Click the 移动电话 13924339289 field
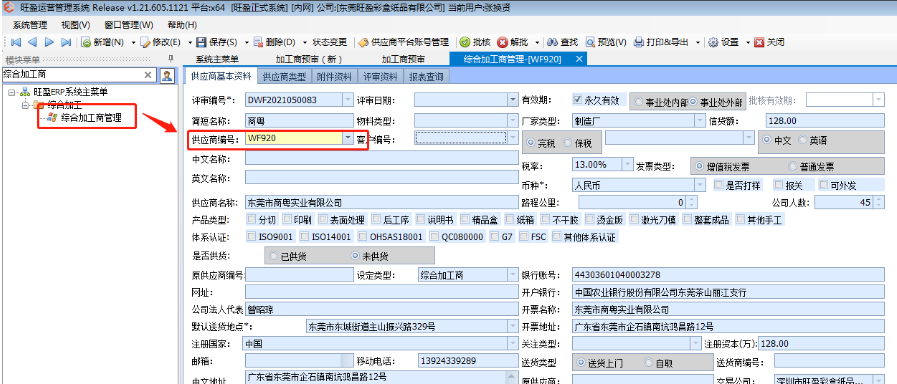897x384 pixels. [x=467, y=361]
